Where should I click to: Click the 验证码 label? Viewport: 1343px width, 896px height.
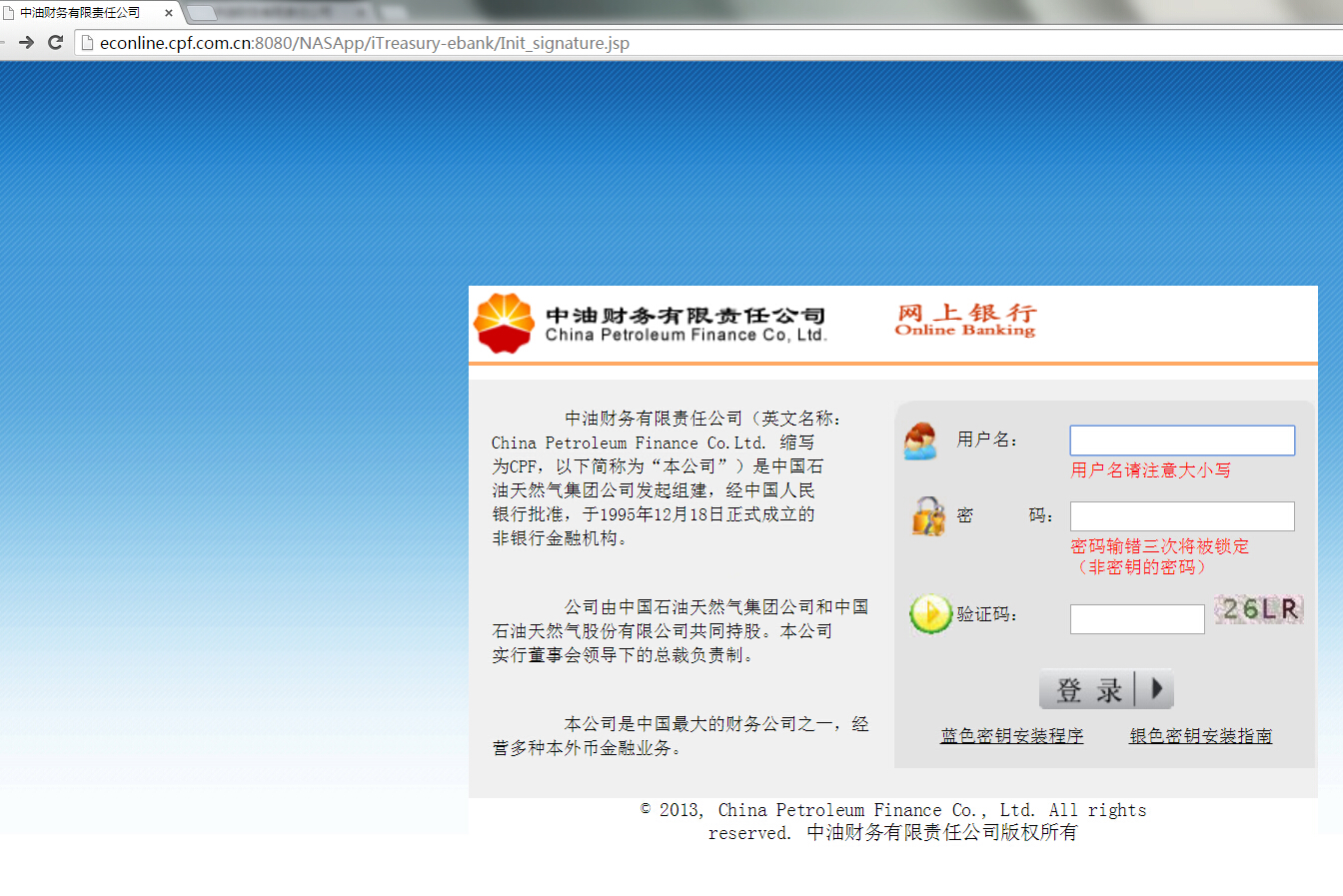tap(986, 614)
